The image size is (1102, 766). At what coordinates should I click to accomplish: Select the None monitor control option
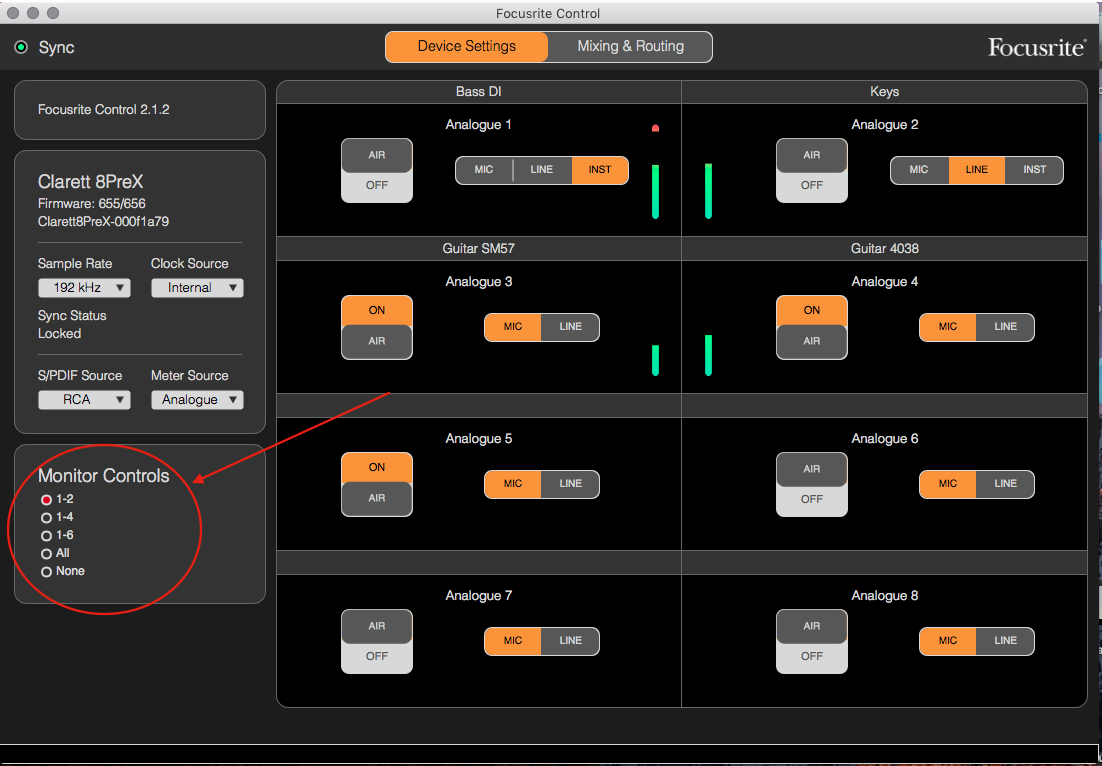click(63, 571)
